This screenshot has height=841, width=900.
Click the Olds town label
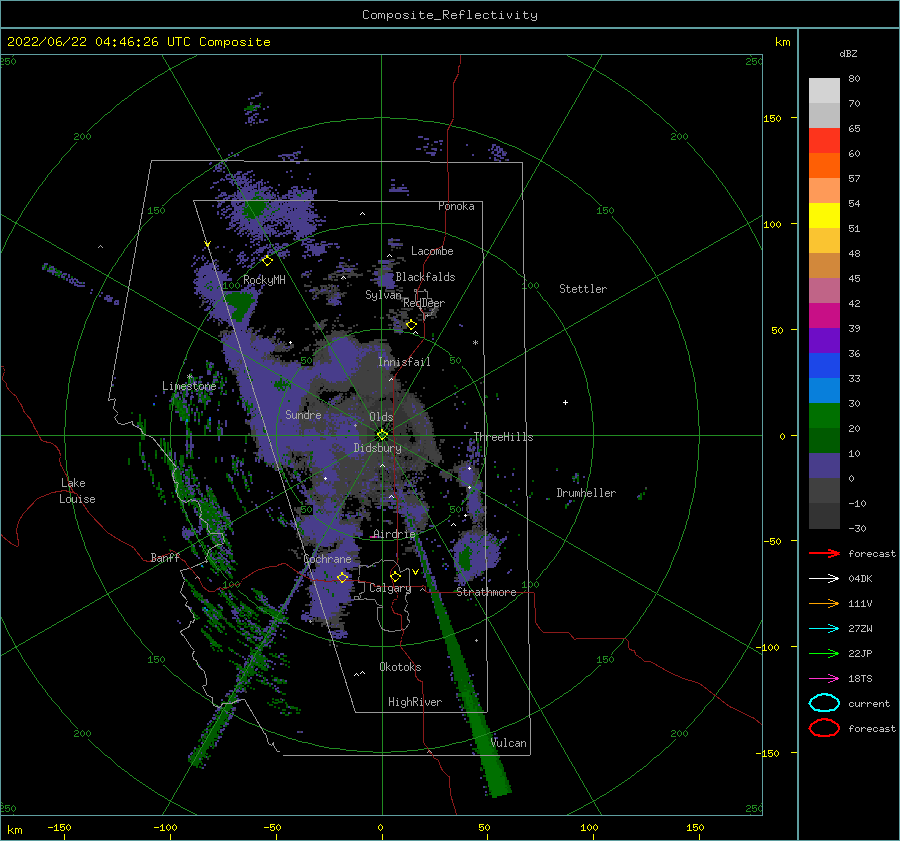coord(381,417)
